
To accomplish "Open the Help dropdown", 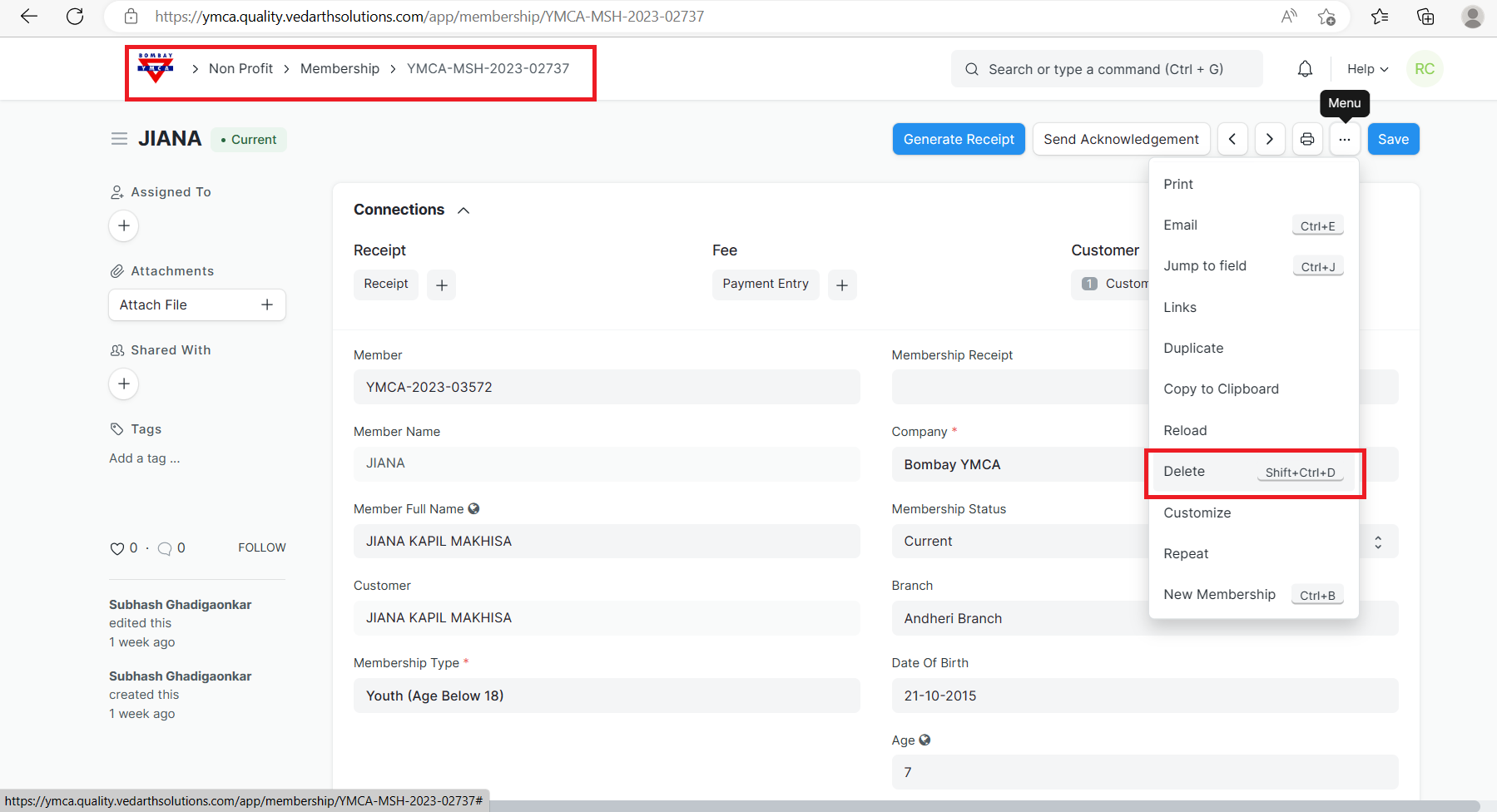I will pyautogui.click(x=1367, y=69).
